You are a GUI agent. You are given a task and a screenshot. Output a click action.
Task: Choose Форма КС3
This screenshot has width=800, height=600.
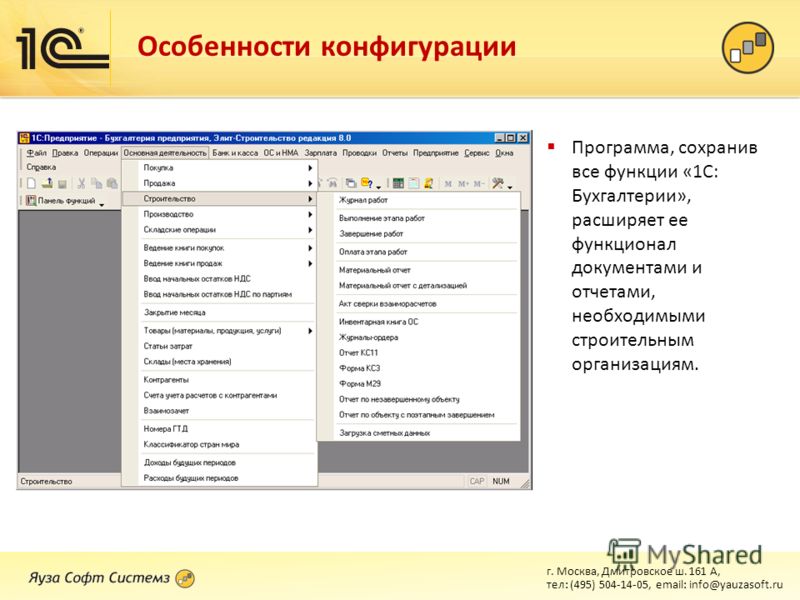click(x=359, y=368)
